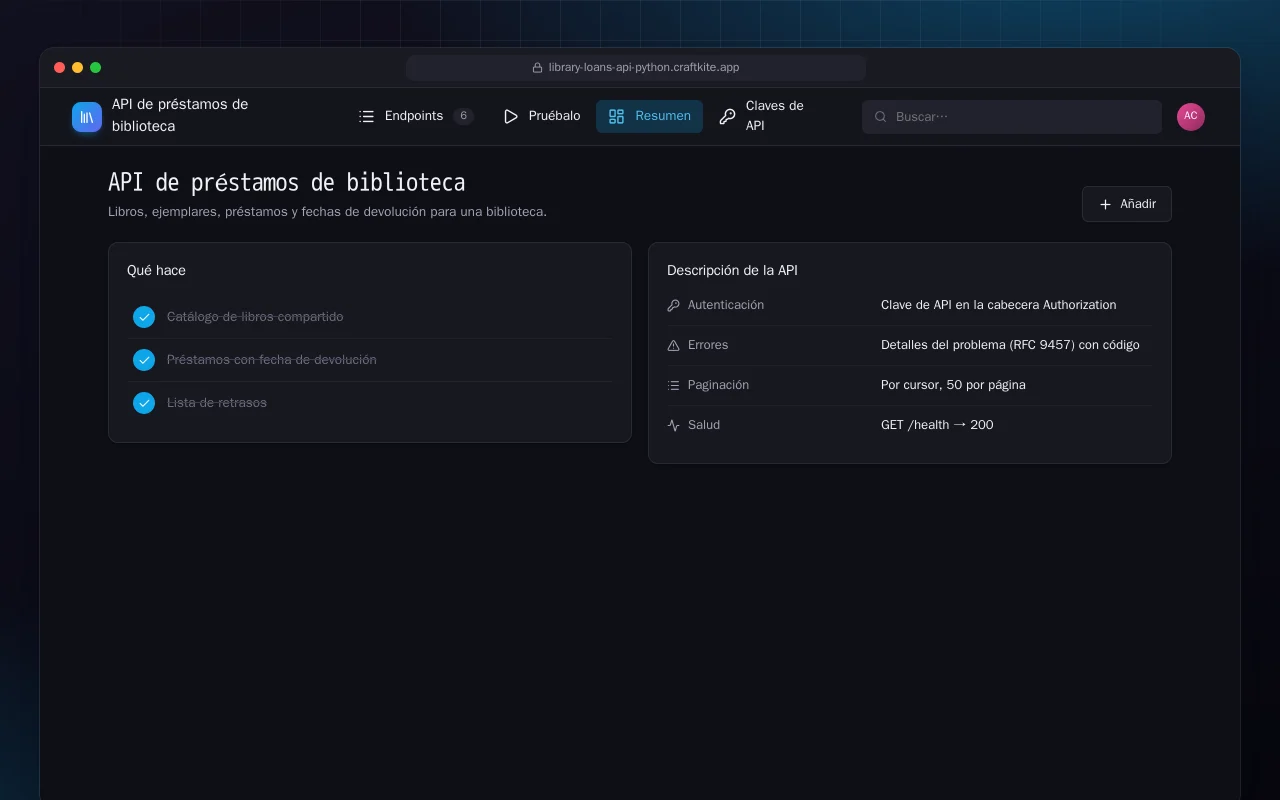Go to Claves de API tab

(770, 116)
